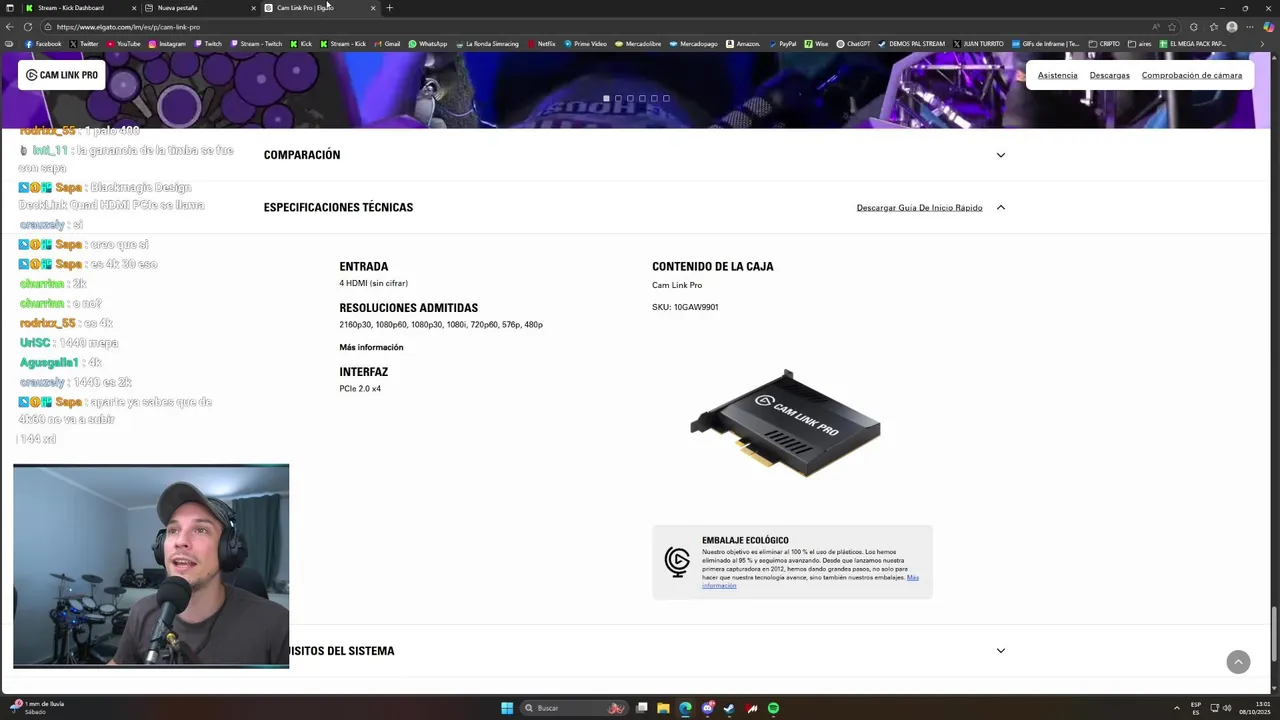Click the weather widget showing lluvia
1280x720 pixels.
tap(37, 708)
